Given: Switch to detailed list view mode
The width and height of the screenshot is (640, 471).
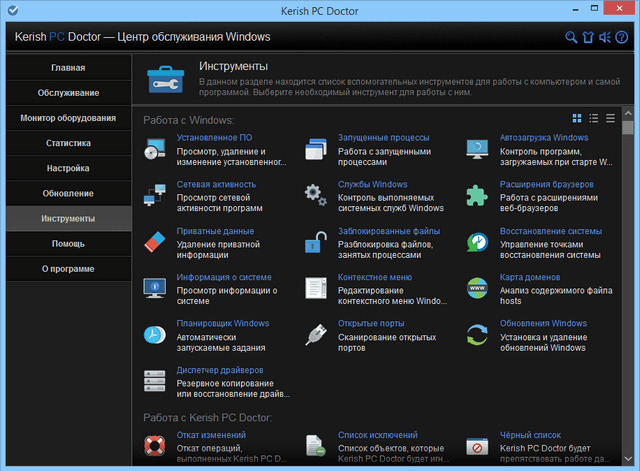Looking at the screenshot, I should tap(594, 119).
